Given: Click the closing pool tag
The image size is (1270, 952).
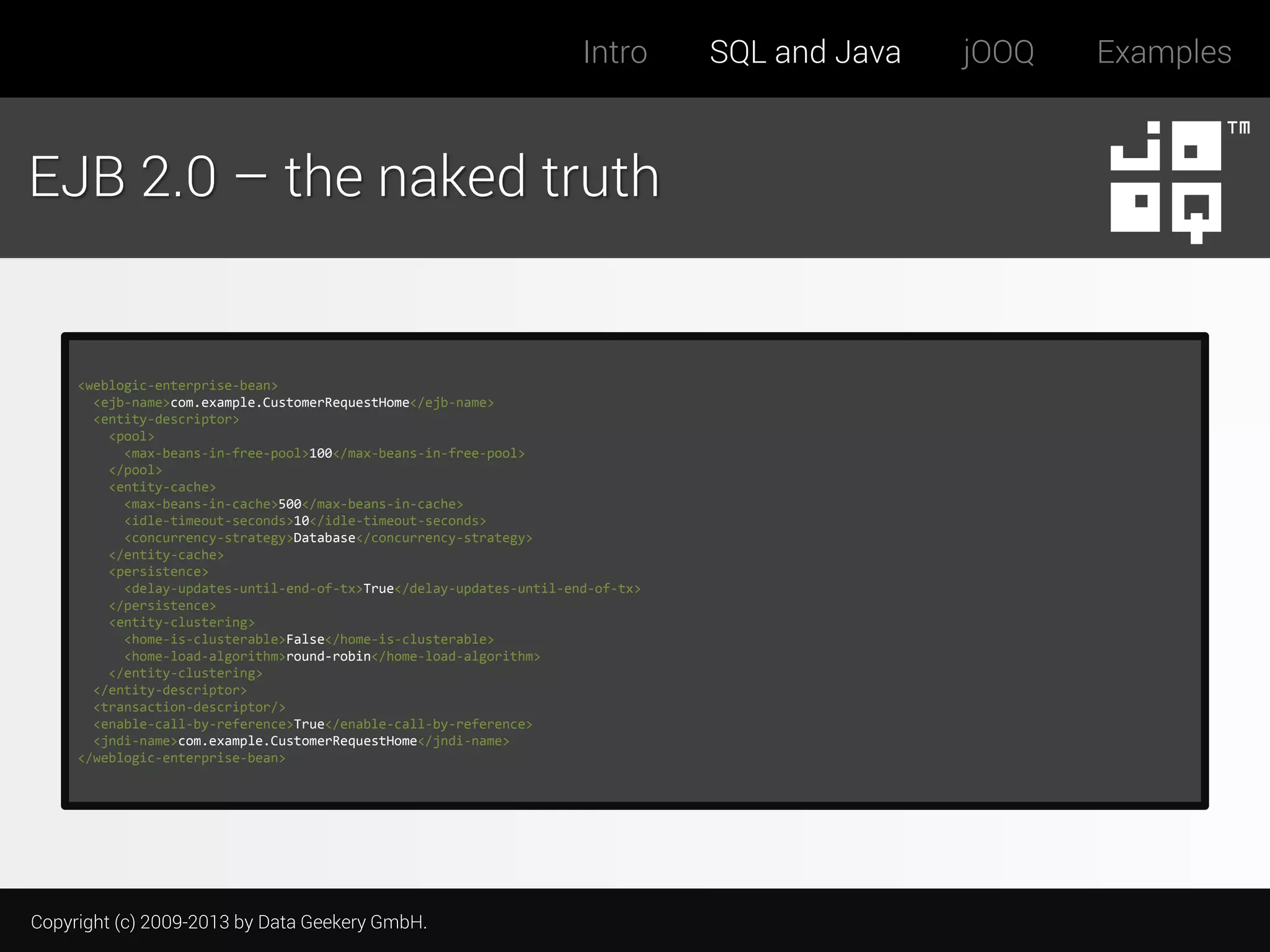Looking at the screenshot, I should click(x=135, y=470).
